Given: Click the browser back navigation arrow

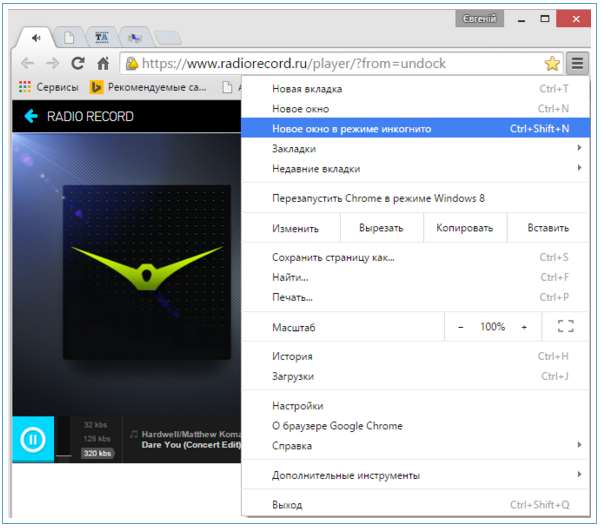Looking at the screenshot, I should [27, 63].
